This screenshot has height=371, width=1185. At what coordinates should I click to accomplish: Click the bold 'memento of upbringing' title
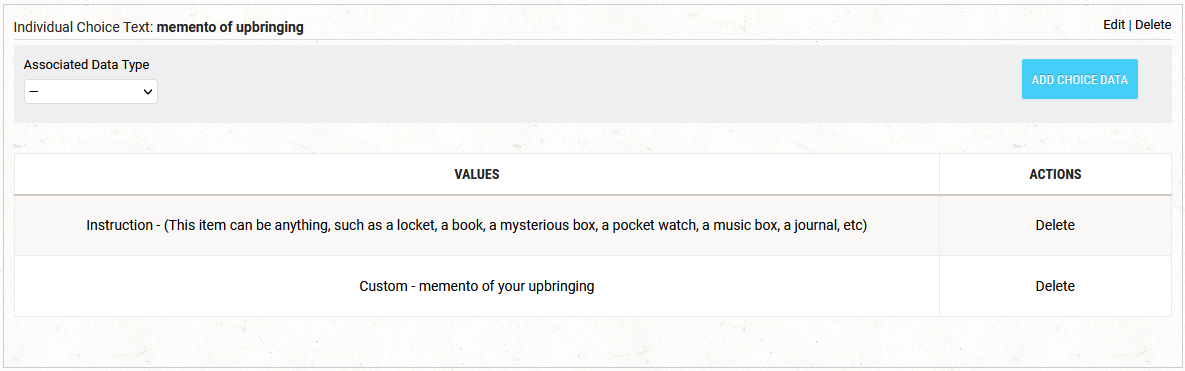[230, 28]
